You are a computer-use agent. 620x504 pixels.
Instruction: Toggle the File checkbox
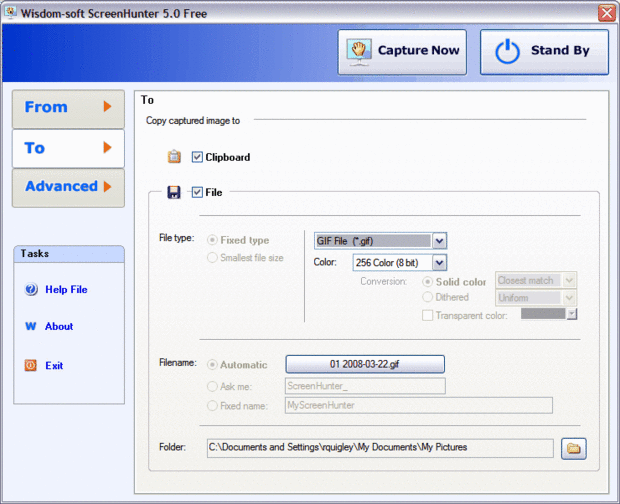(197, 193)
